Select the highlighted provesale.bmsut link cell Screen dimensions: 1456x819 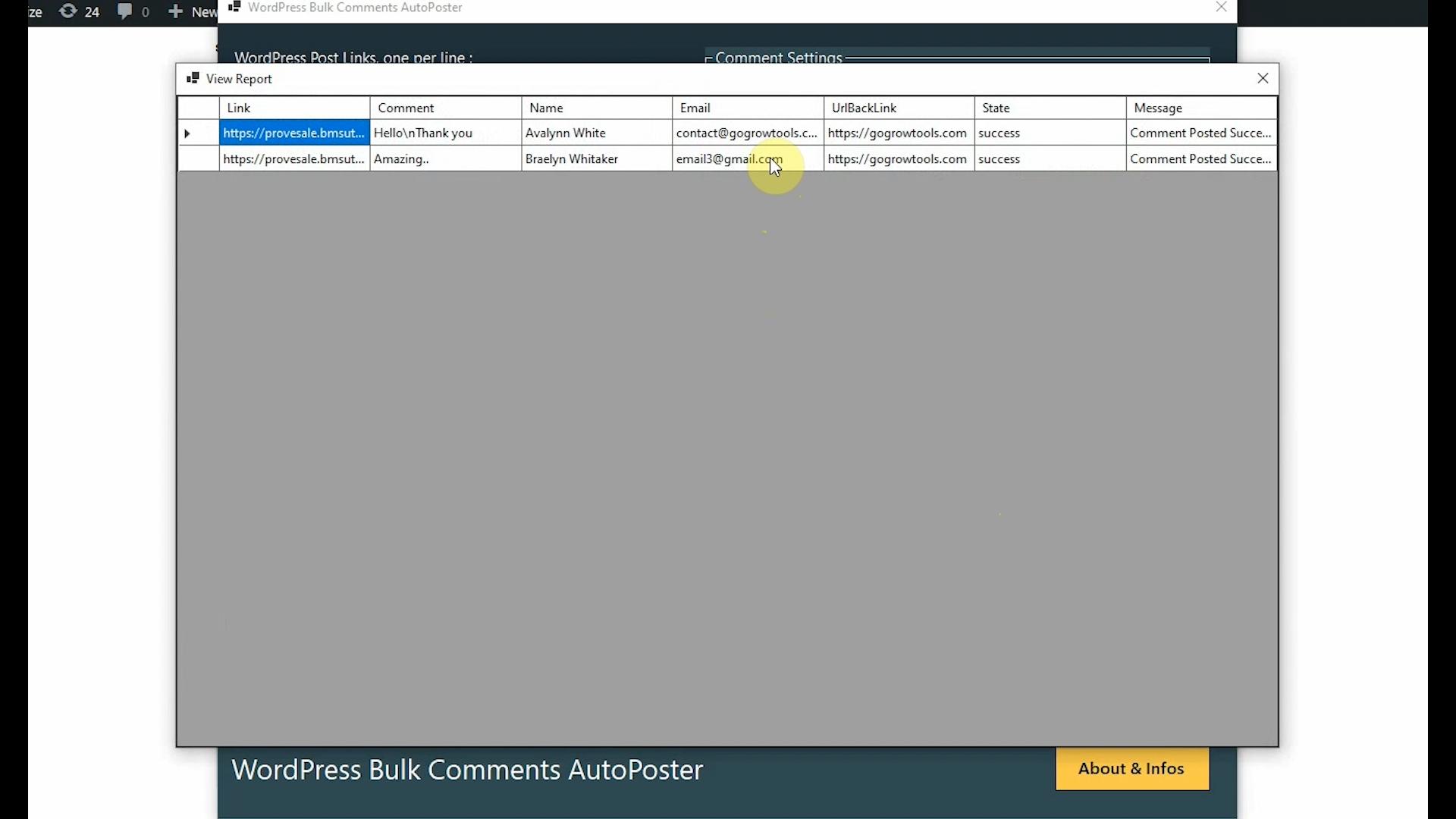293,133
